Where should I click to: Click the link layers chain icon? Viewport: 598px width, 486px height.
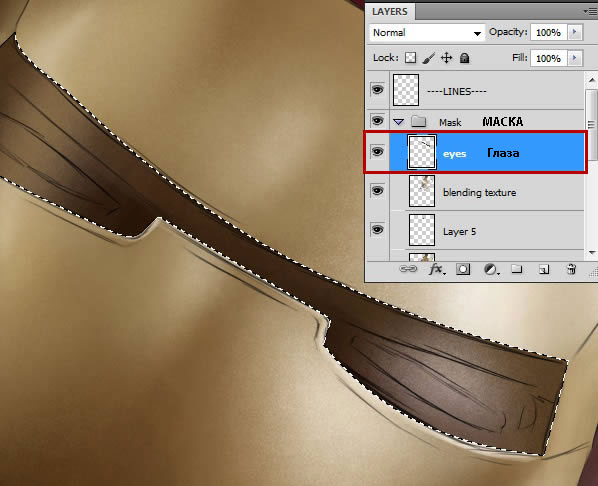click(x=408, y=269)
